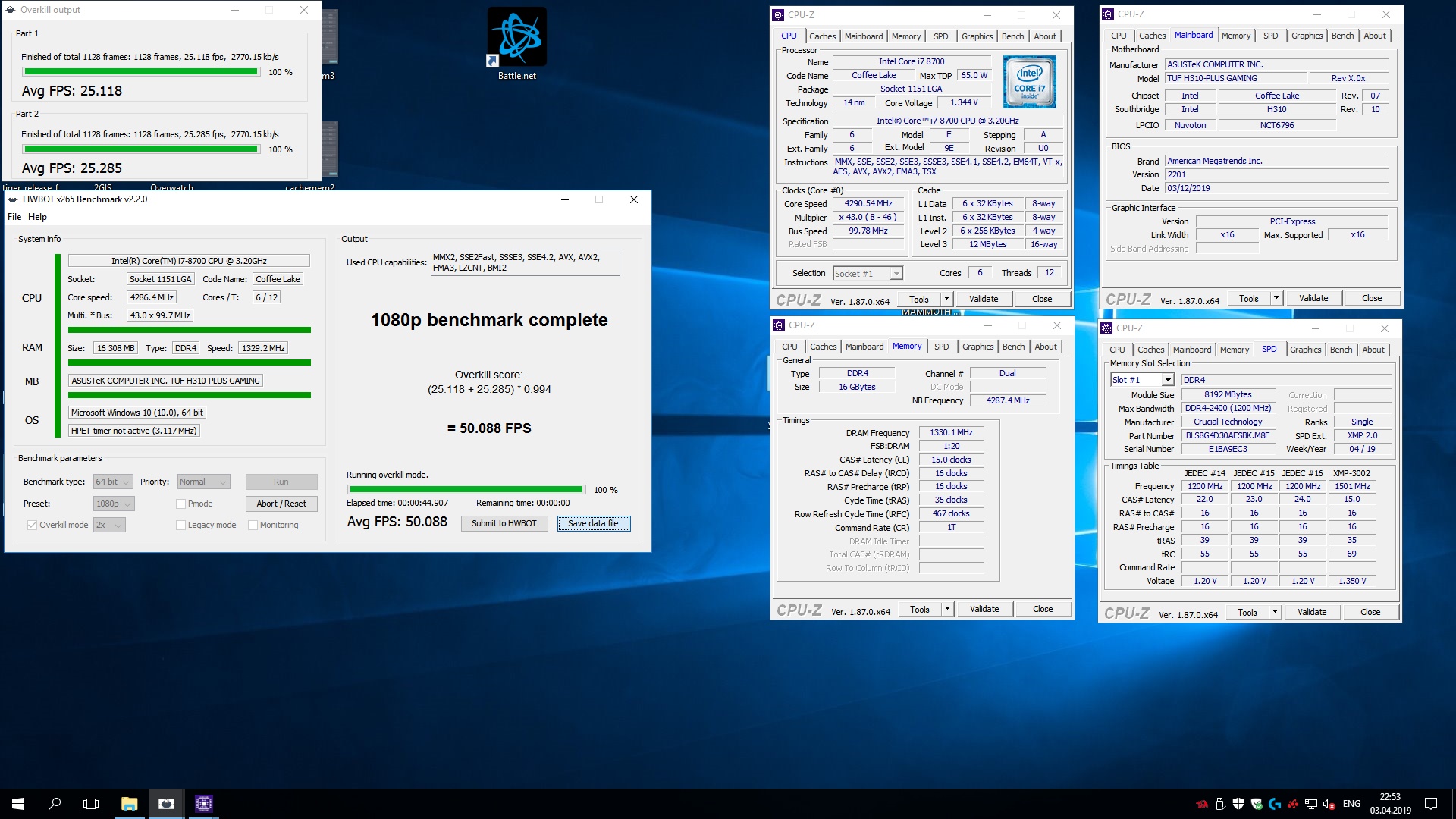Click the CPU-Z icon in the SPD window title

pos(1107,328)
